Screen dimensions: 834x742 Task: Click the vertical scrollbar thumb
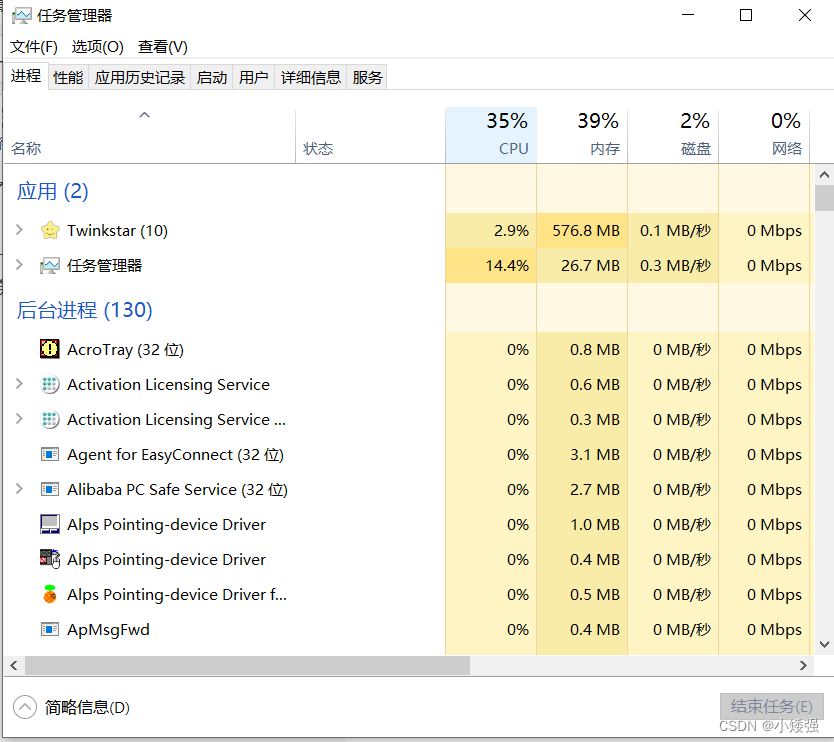[824, 198]
